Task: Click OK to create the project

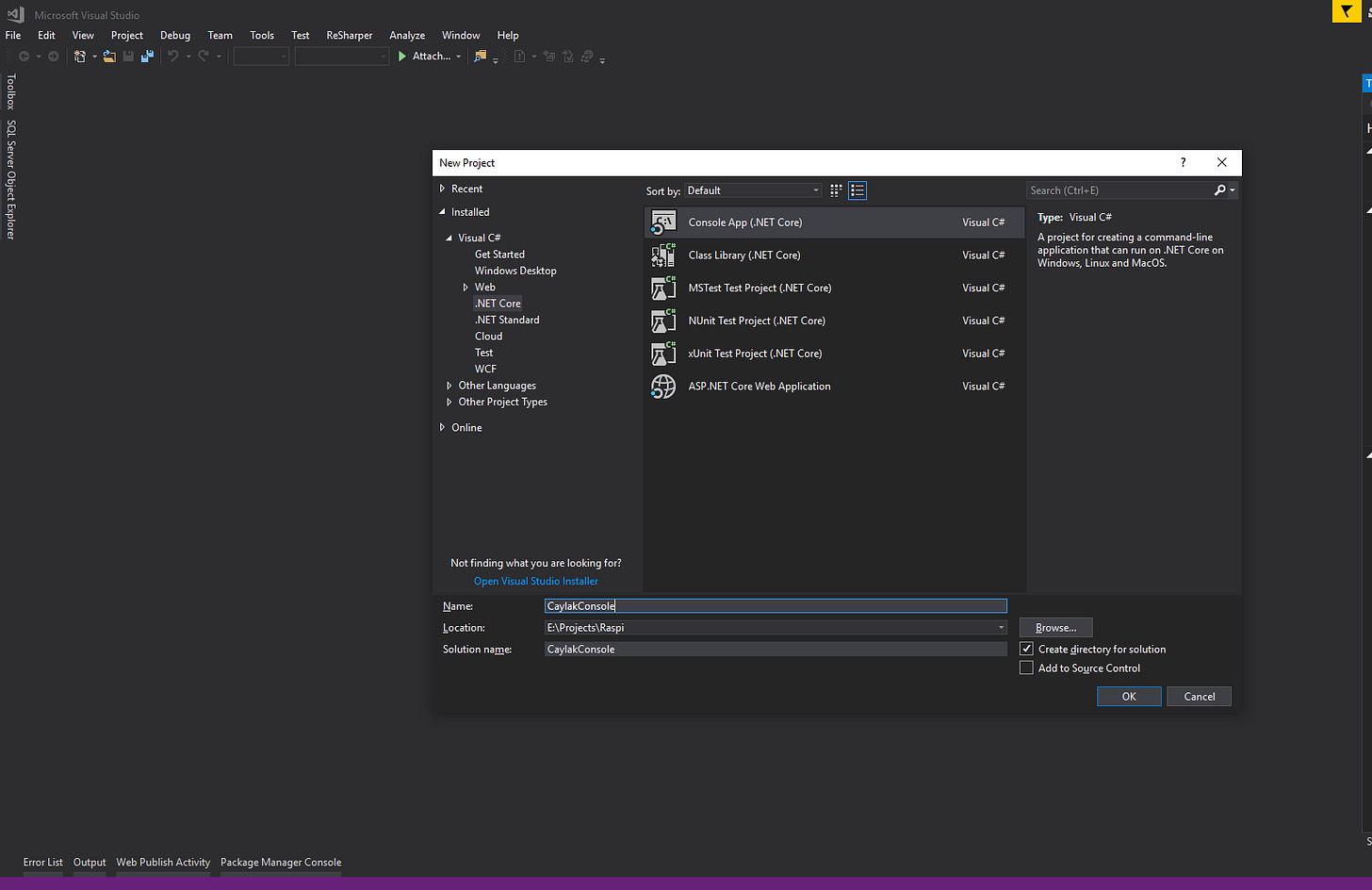Action: (x=1129, y=697)
